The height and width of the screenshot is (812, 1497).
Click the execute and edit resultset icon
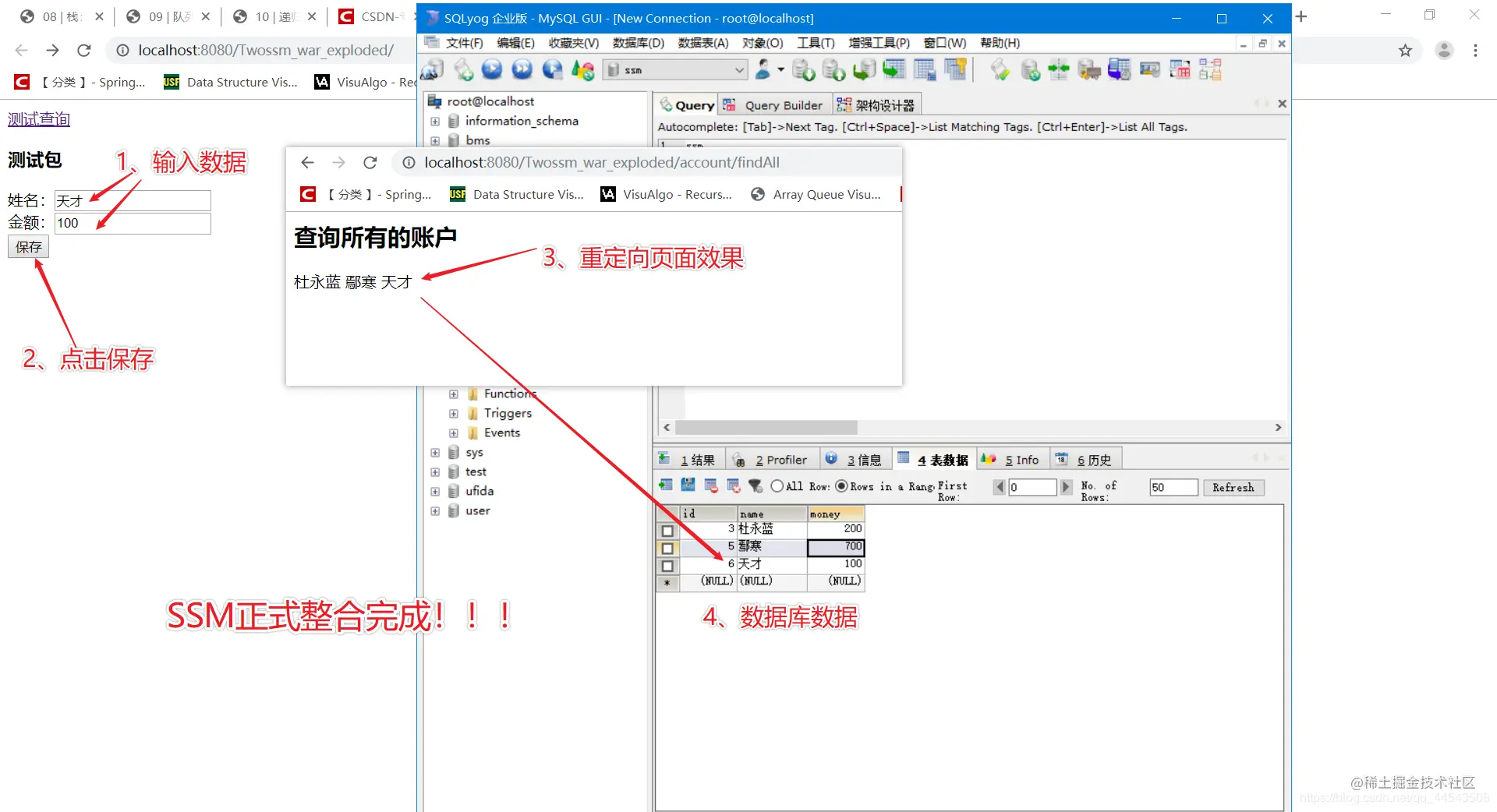tap(552, 70)
